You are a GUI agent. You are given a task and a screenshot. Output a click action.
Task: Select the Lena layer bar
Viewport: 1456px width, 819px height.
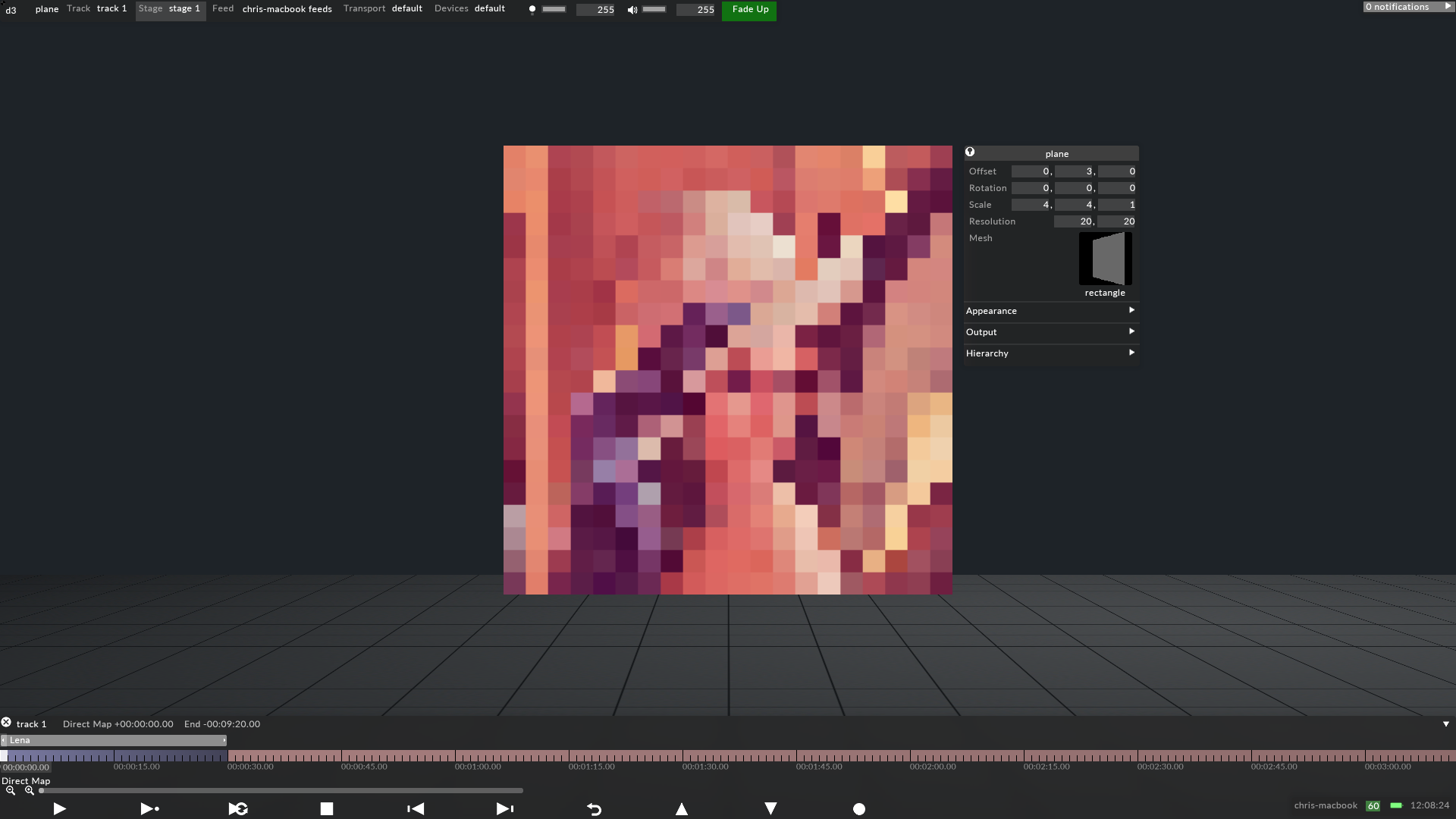click(x=114, y=740)
